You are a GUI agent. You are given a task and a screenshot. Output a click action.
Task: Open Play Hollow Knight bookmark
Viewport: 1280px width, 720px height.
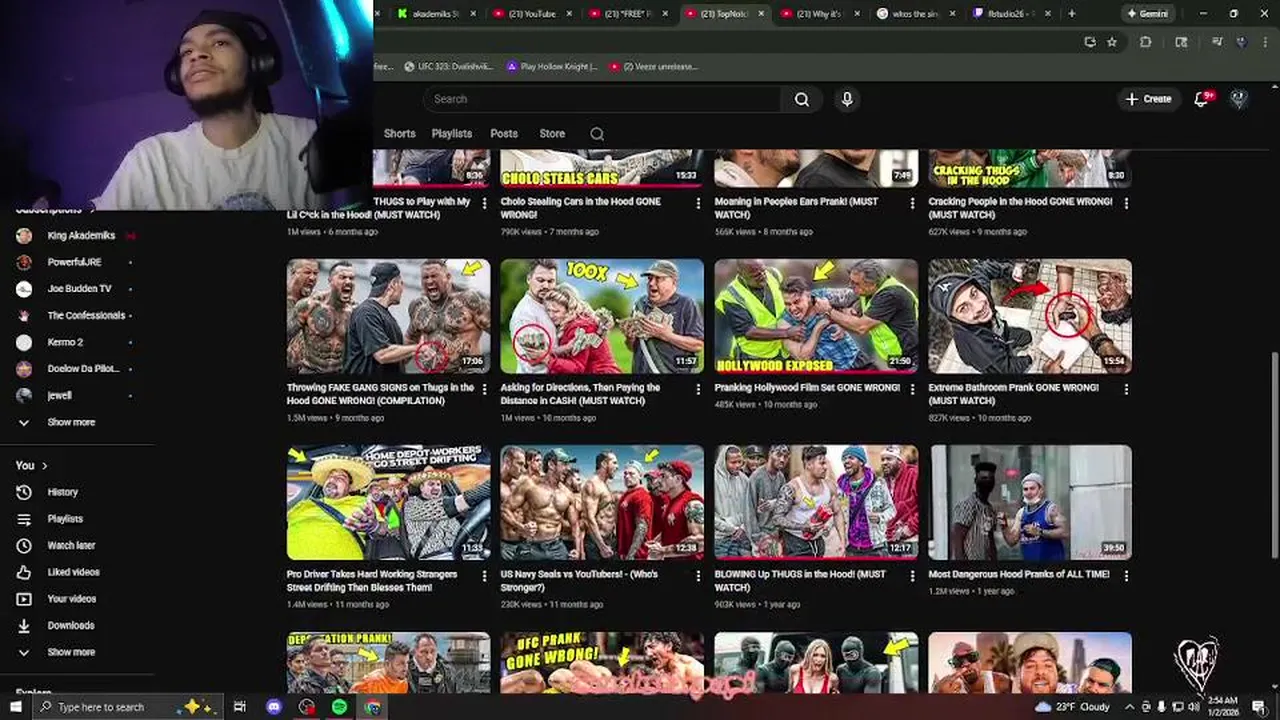552,67
